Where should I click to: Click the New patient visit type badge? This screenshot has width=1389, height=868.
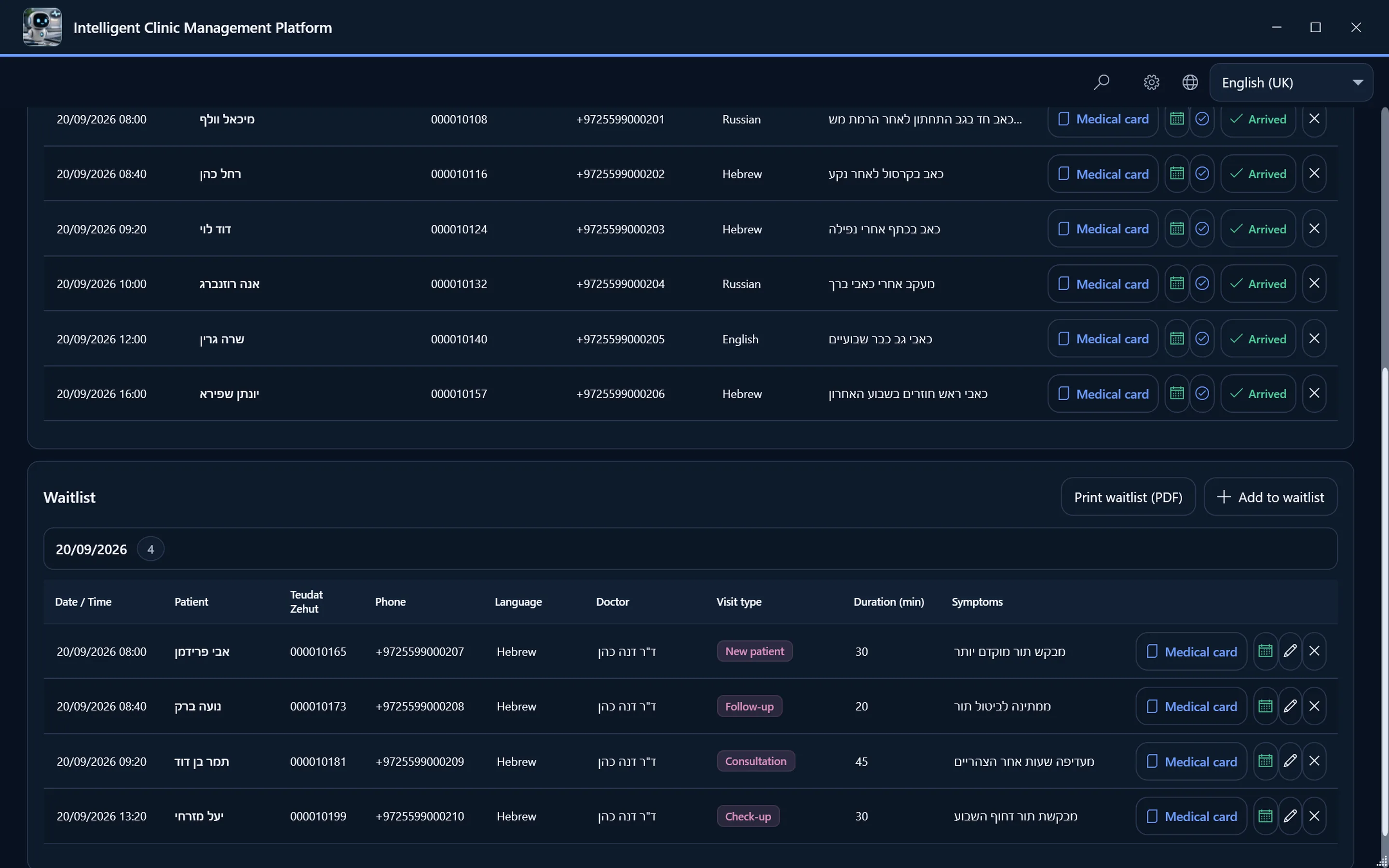[754, 651]
